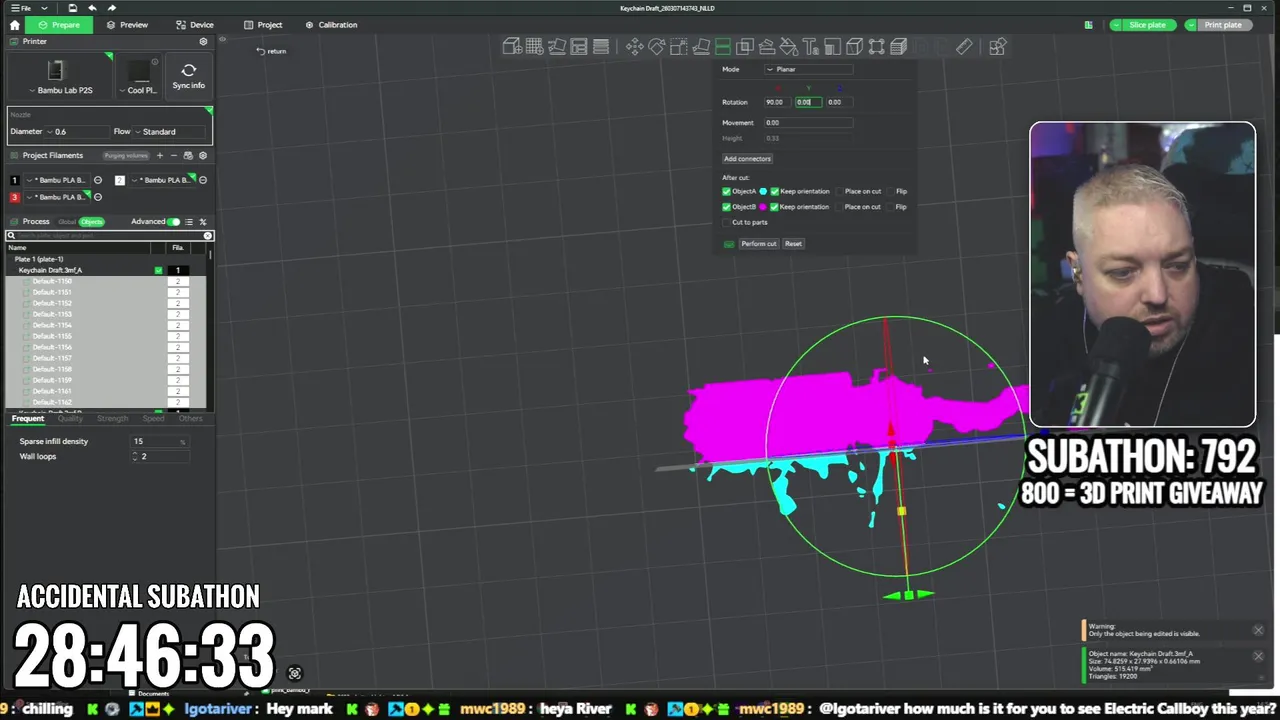The width and height of the screenshot is (1280, 720).
Task: Click the Reset cut button
Action: click(x=793, y=244)
